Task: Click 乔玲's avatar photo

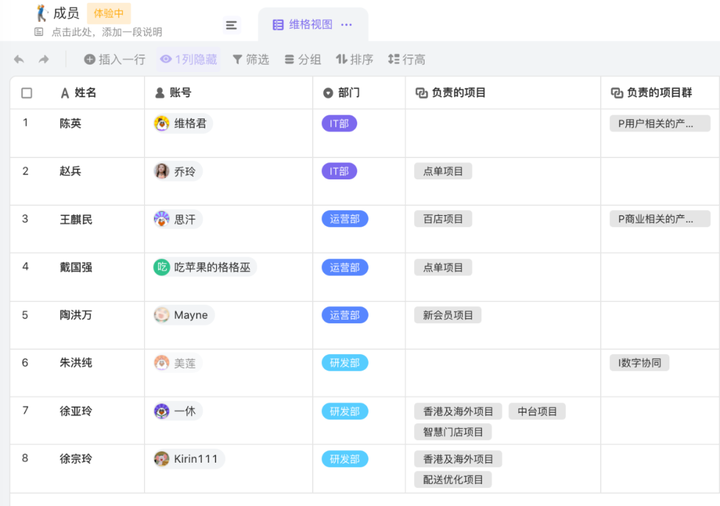Action: pos(162,171)
